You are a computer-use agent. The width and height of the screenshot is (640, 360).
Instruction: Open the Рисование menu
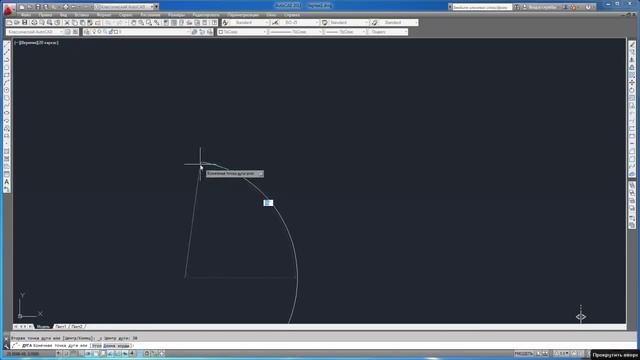[x=150, y=15]
